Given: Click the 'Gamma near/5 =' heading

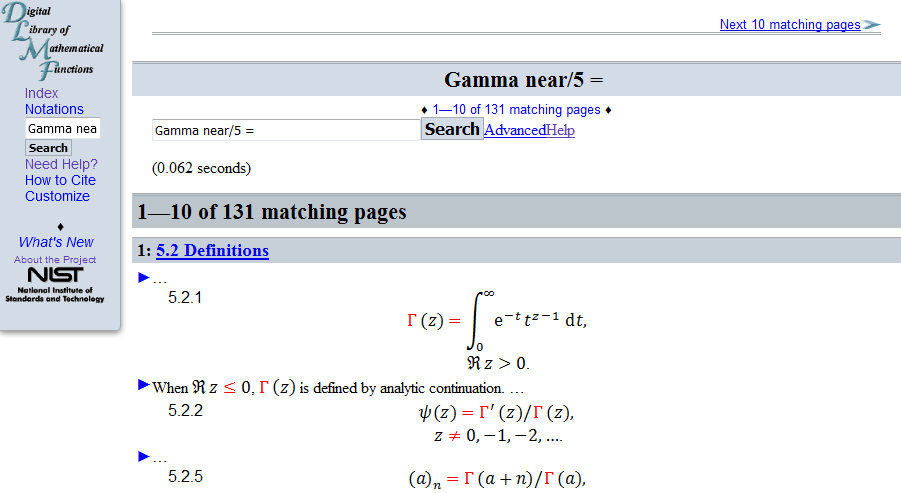Looking at the screenshot, I should point(523,80).
